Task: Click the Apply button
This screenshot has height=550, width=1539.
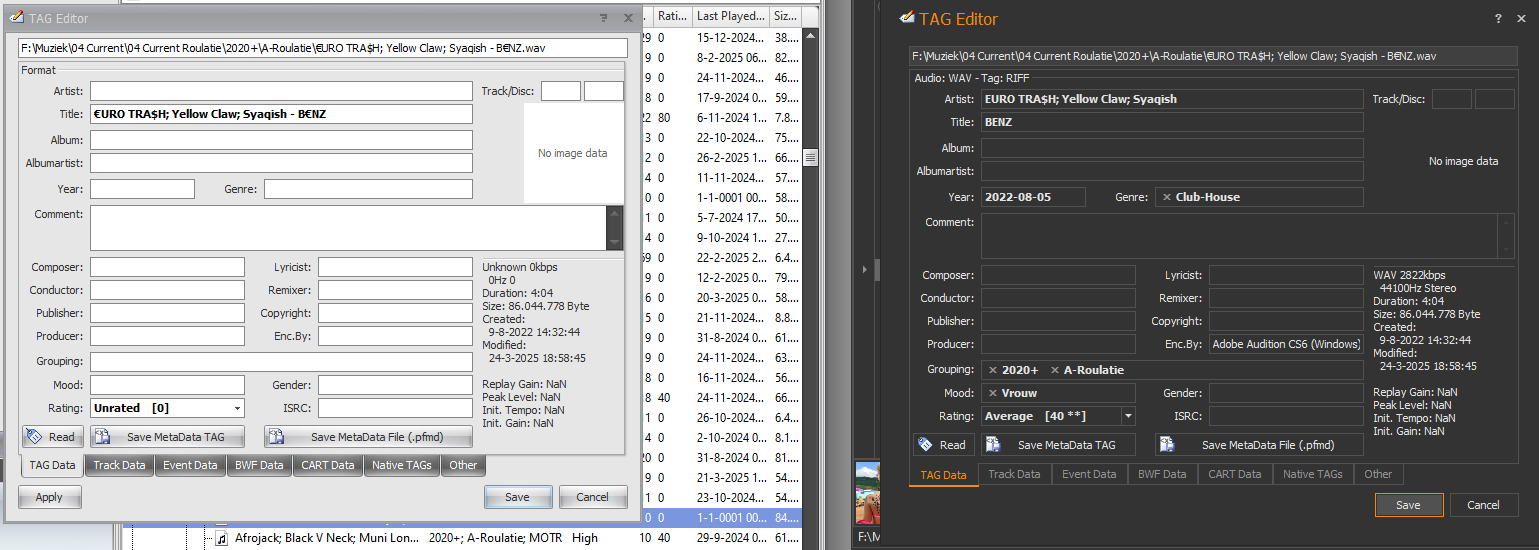Action: point(49,497)
